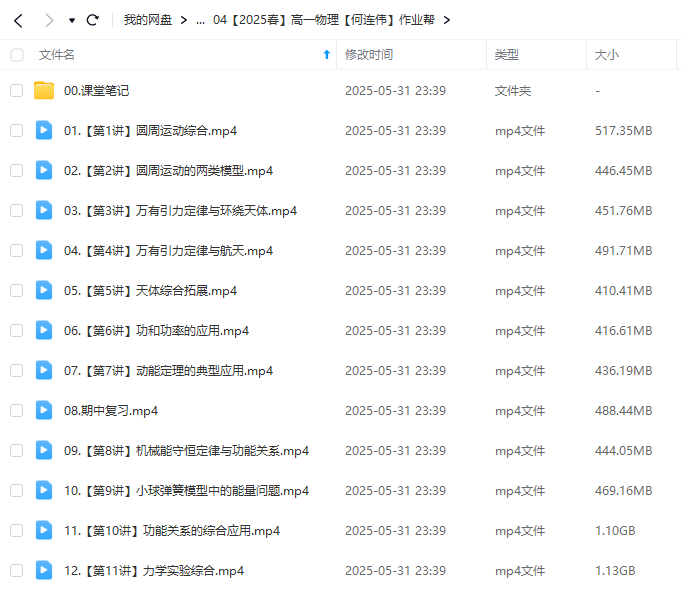Screen dimensions: 681x596
Task: Open breadcrumb 04【2025春】高一物理【何连伟】作业帮
Action: click(324, 20)
